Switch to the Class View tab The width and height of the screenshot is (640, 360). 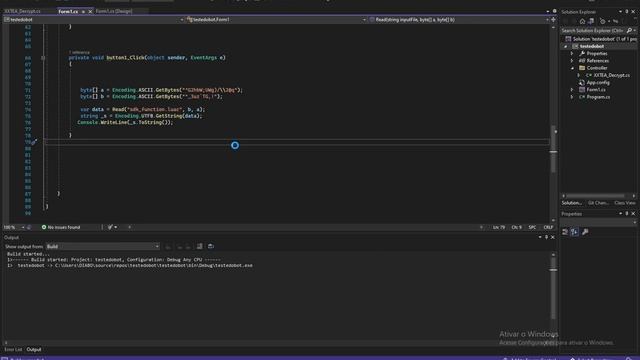coord(624,203)
